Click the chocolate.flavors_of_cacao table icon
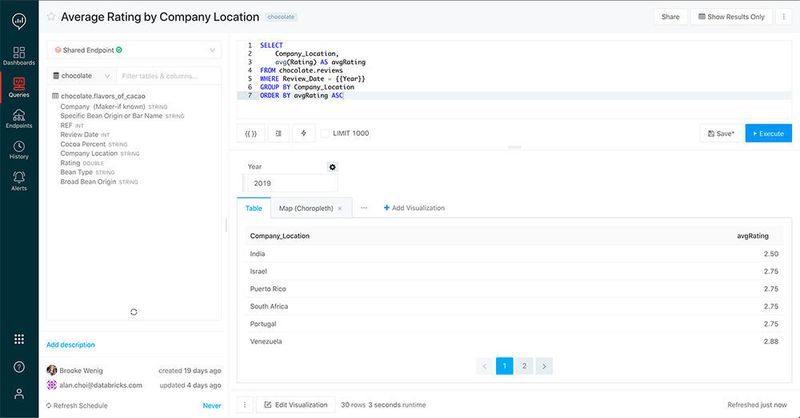This screenshot has height=418, width=800. [x=55, y=96]
